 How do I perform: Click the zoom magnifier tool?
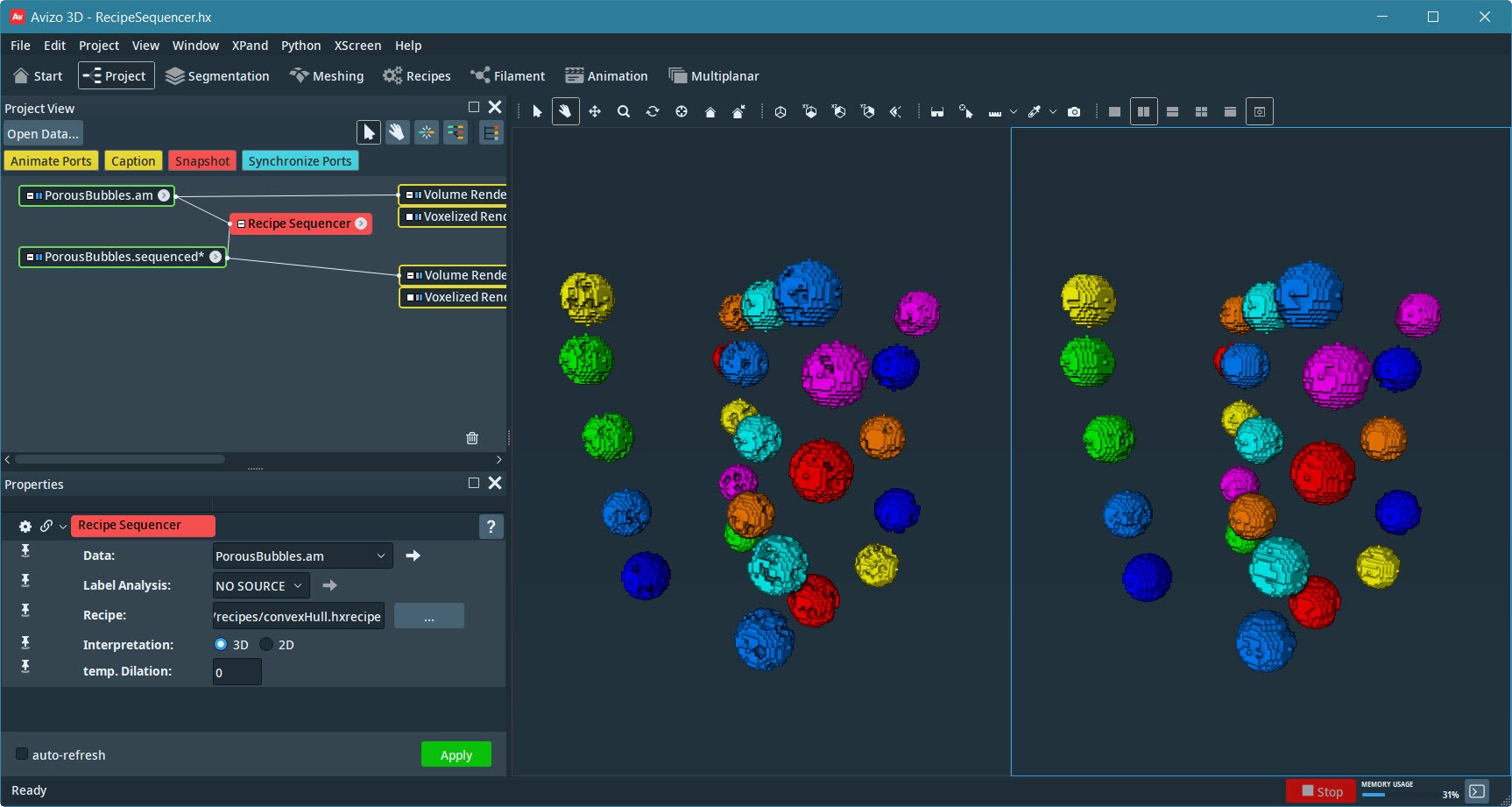pyautogui.click(x=624, y=112)
